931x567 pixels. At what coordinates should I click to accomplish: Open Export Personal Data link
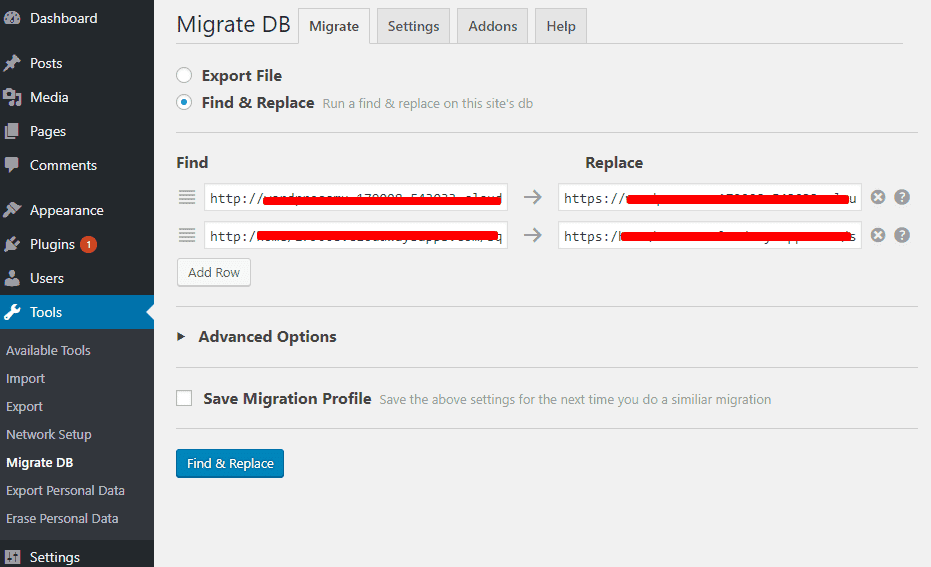(65, 490)
